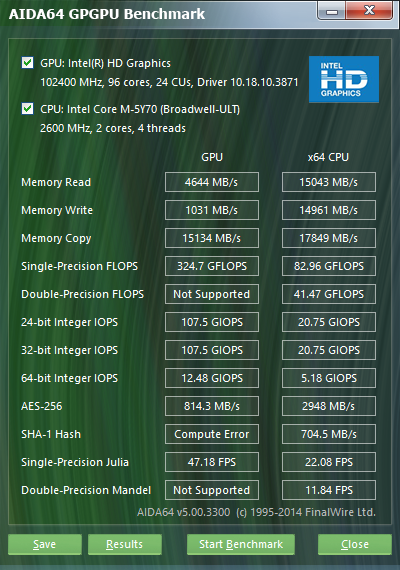
Task: Uncheck the GPU Intel HD Graphics checkbox
Action: point(28,63)
